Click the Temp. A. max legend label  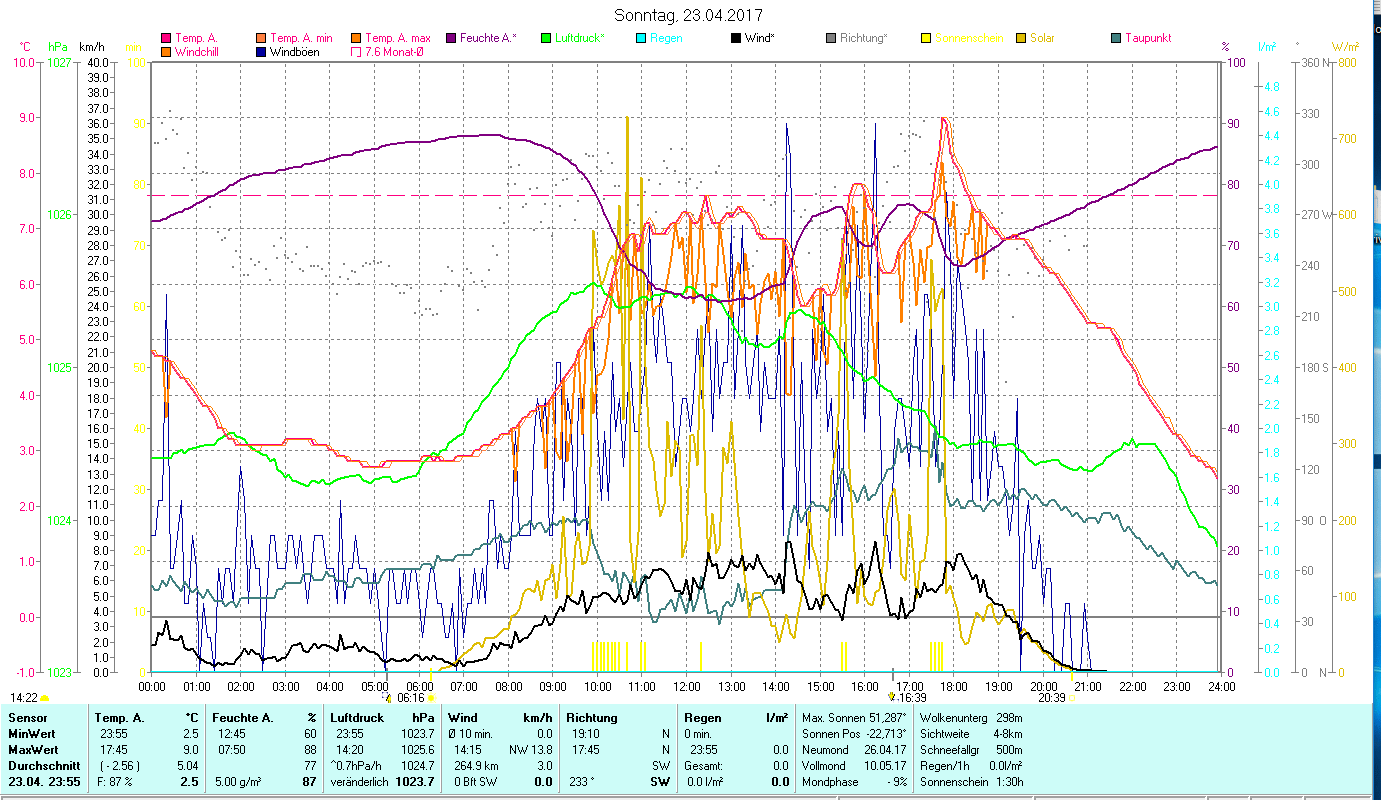tap(398, 39)
